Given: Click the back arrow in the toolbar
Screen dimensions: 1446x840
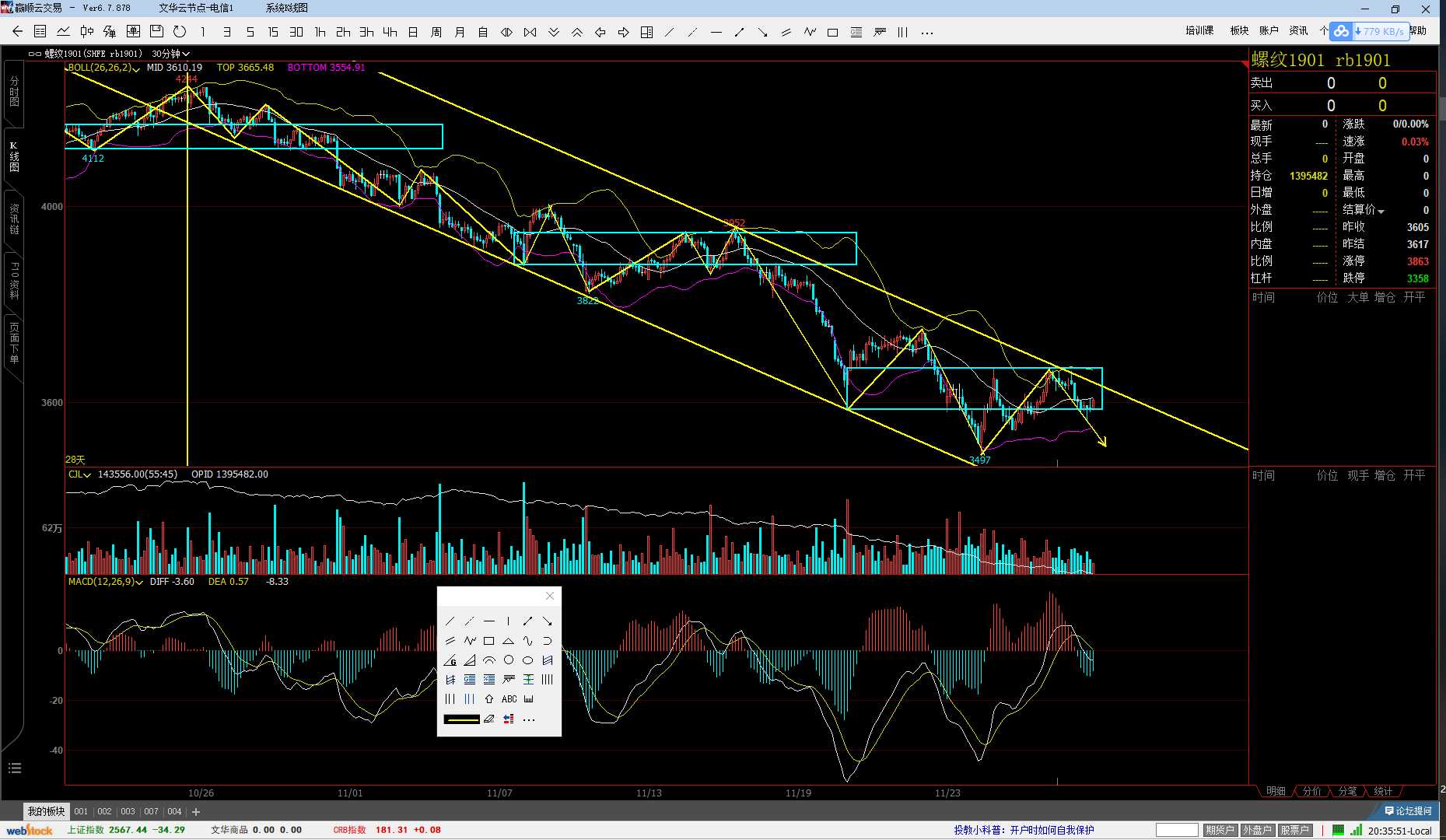Looking at the screenshot, I should (x=17, y=32).
